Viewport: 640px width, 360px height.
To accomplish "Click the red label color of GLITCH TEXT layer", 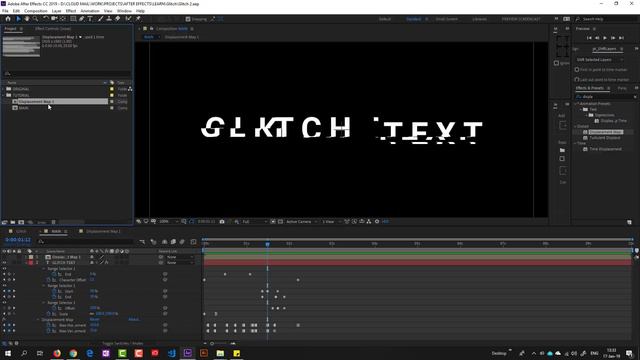I will (x=31, y=263).
